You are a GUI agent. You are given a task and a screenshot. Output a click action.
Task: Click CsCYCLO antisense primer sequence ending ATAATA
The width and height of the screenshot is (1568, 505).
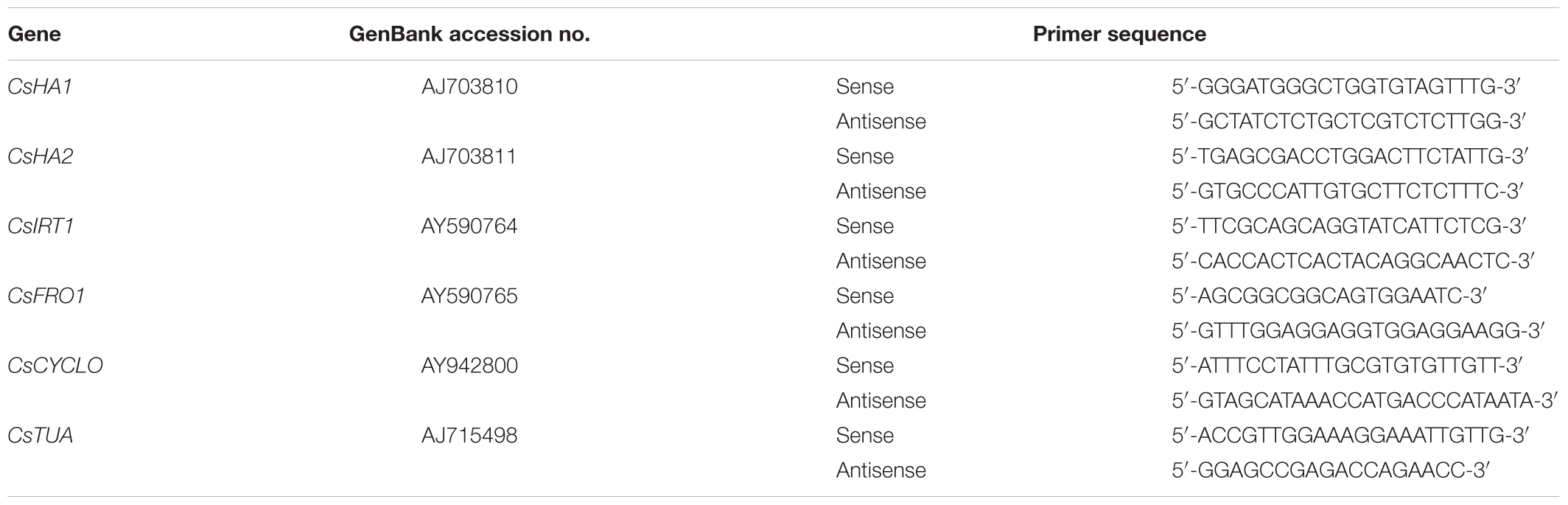1365,400
